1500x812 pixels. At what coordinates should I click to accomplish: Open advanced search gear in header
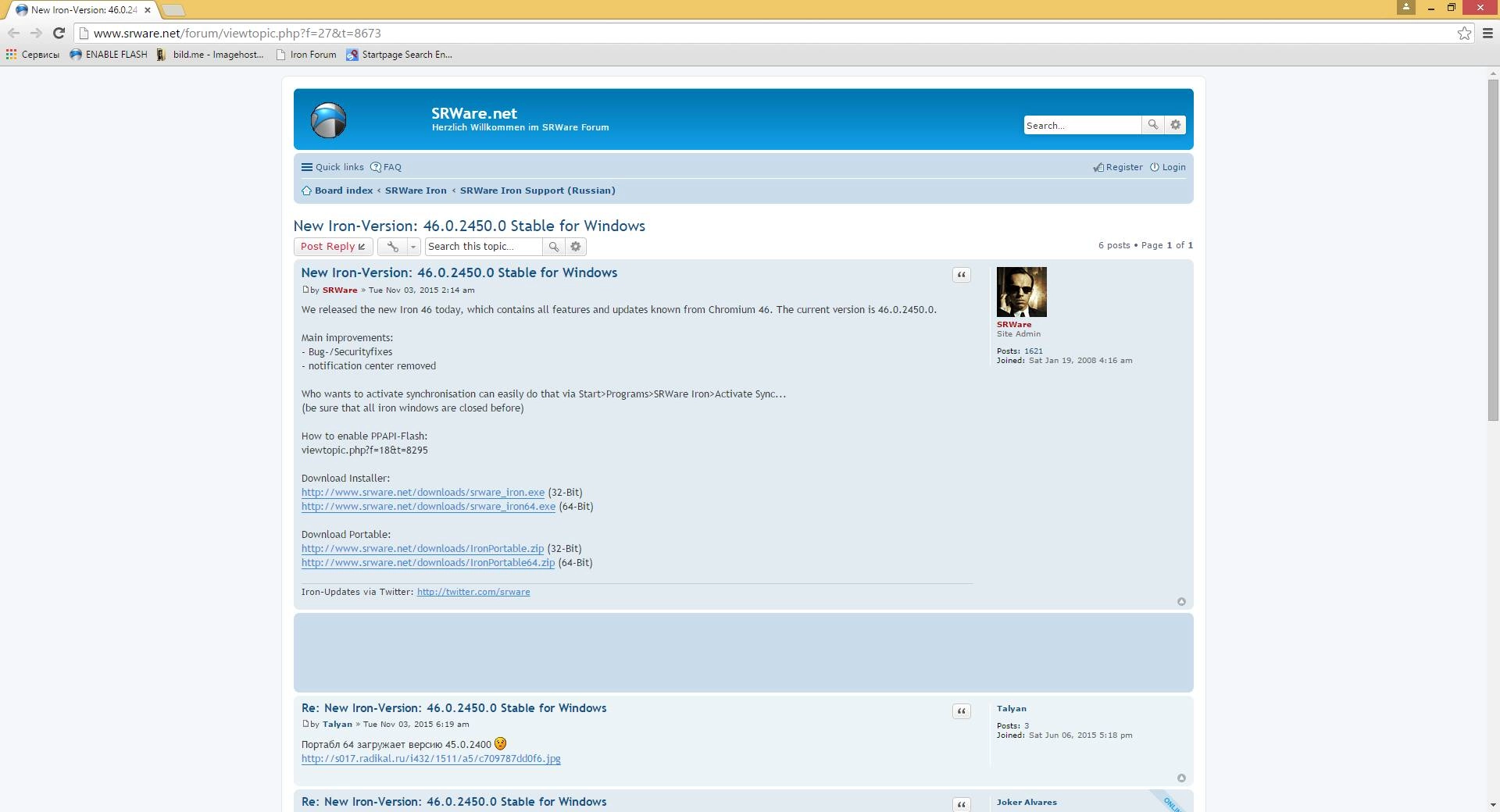pyautogui.click(x=1175, y=125)
